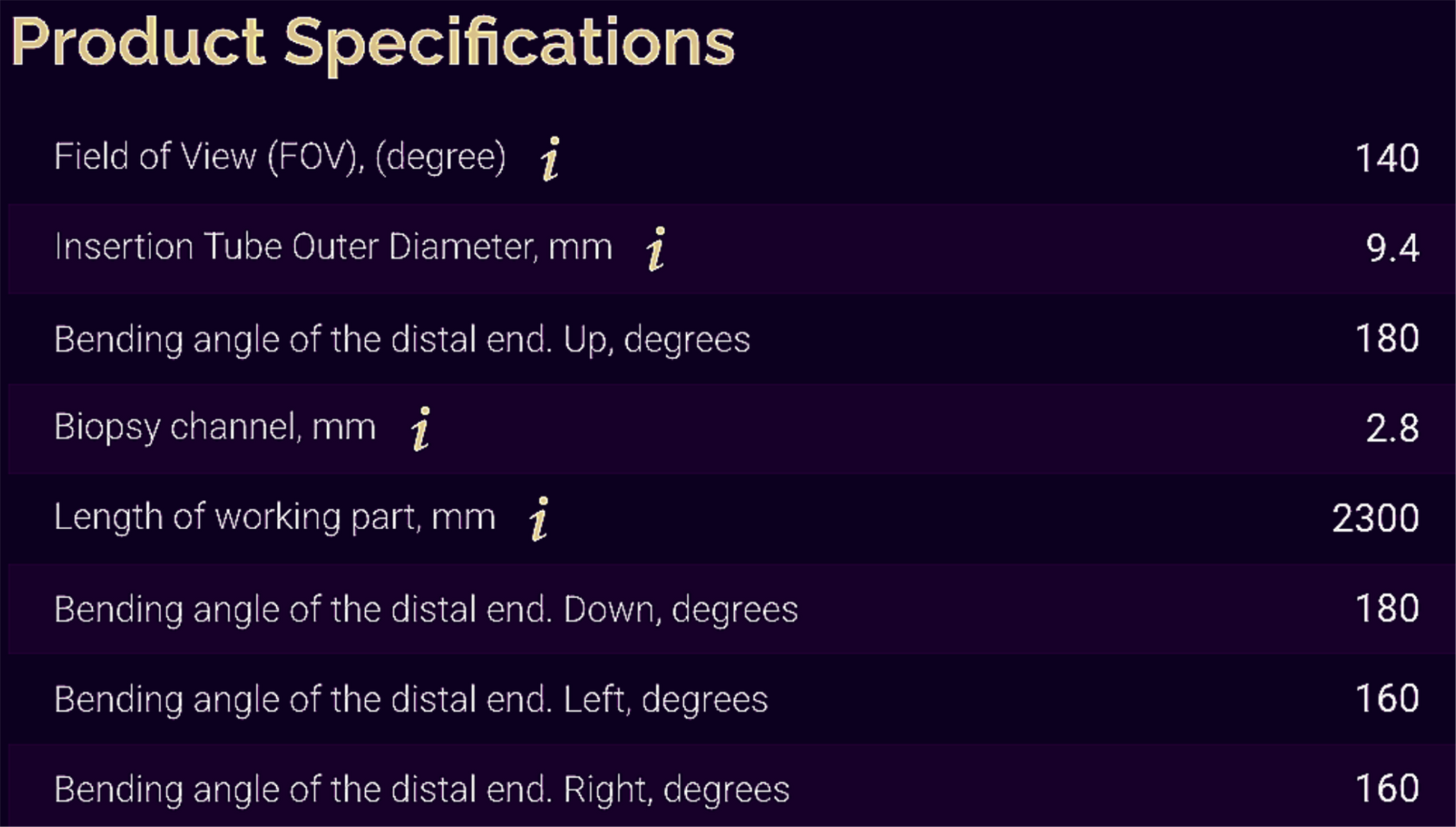Select the Field of View (FOV) label
This screenshot has width=1456, height=827.
[x=280, y=157]
